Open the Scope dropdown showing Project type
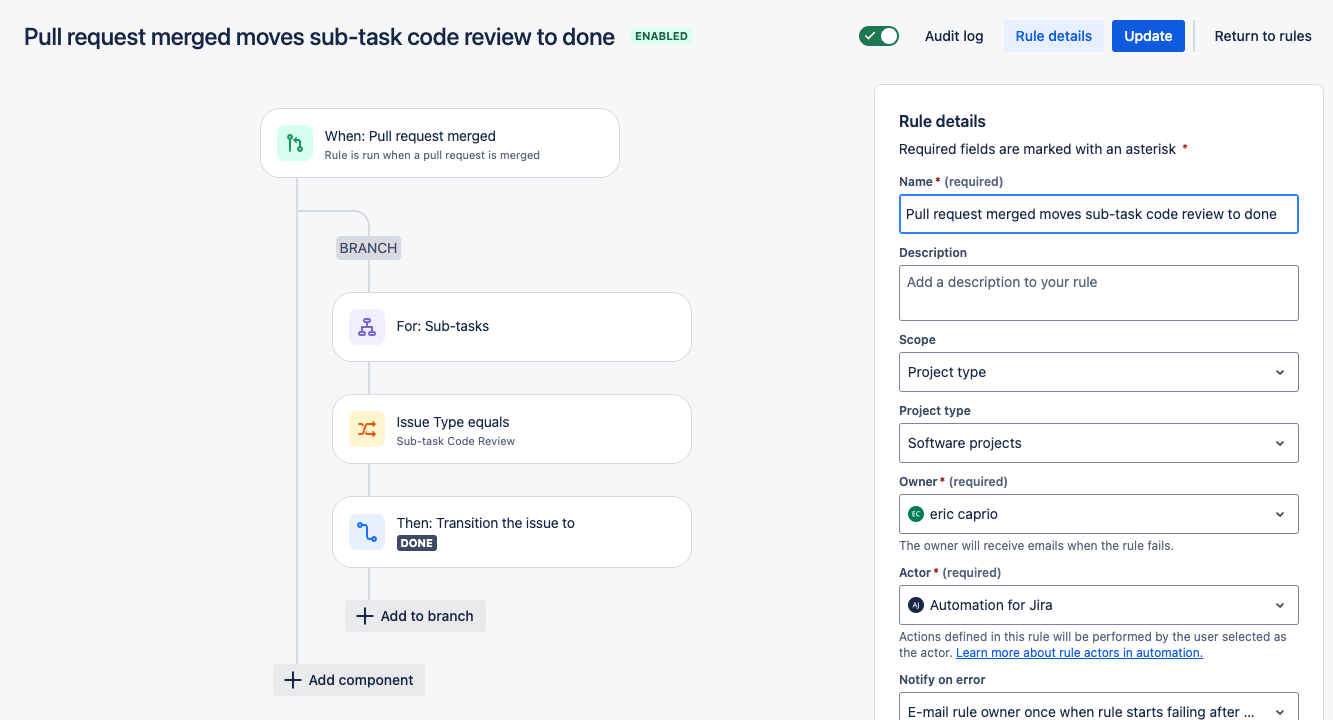 click(x=1098, y=372)
